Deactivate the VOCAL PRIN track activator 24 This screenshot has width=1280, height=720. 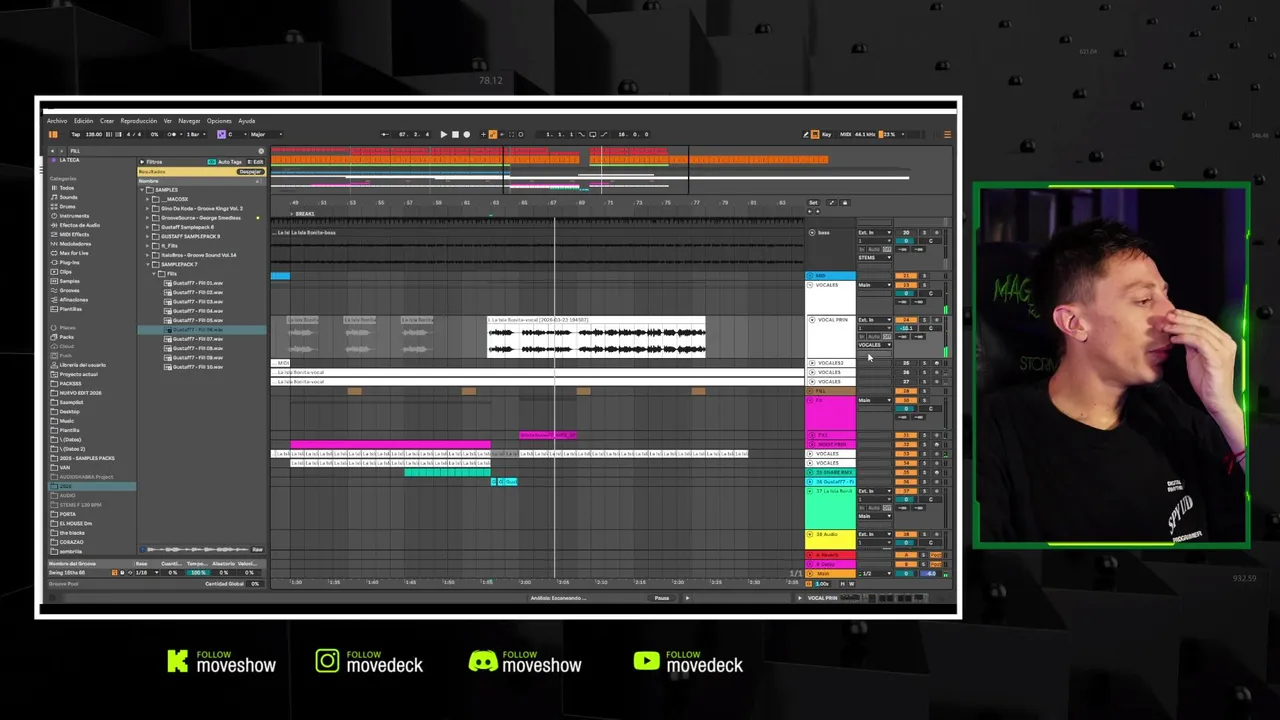(906, 320)
